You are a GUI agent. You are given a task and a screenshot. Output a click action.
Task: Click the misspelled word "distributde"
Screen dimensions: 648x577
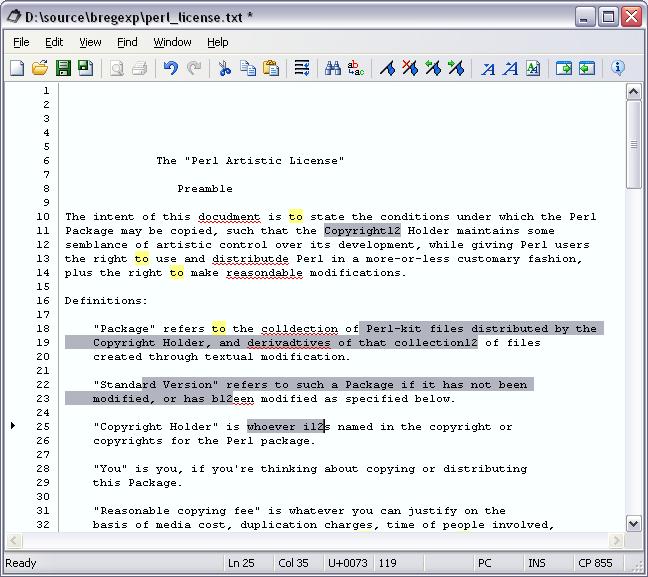pyautogui.click(x=250, y=259)
